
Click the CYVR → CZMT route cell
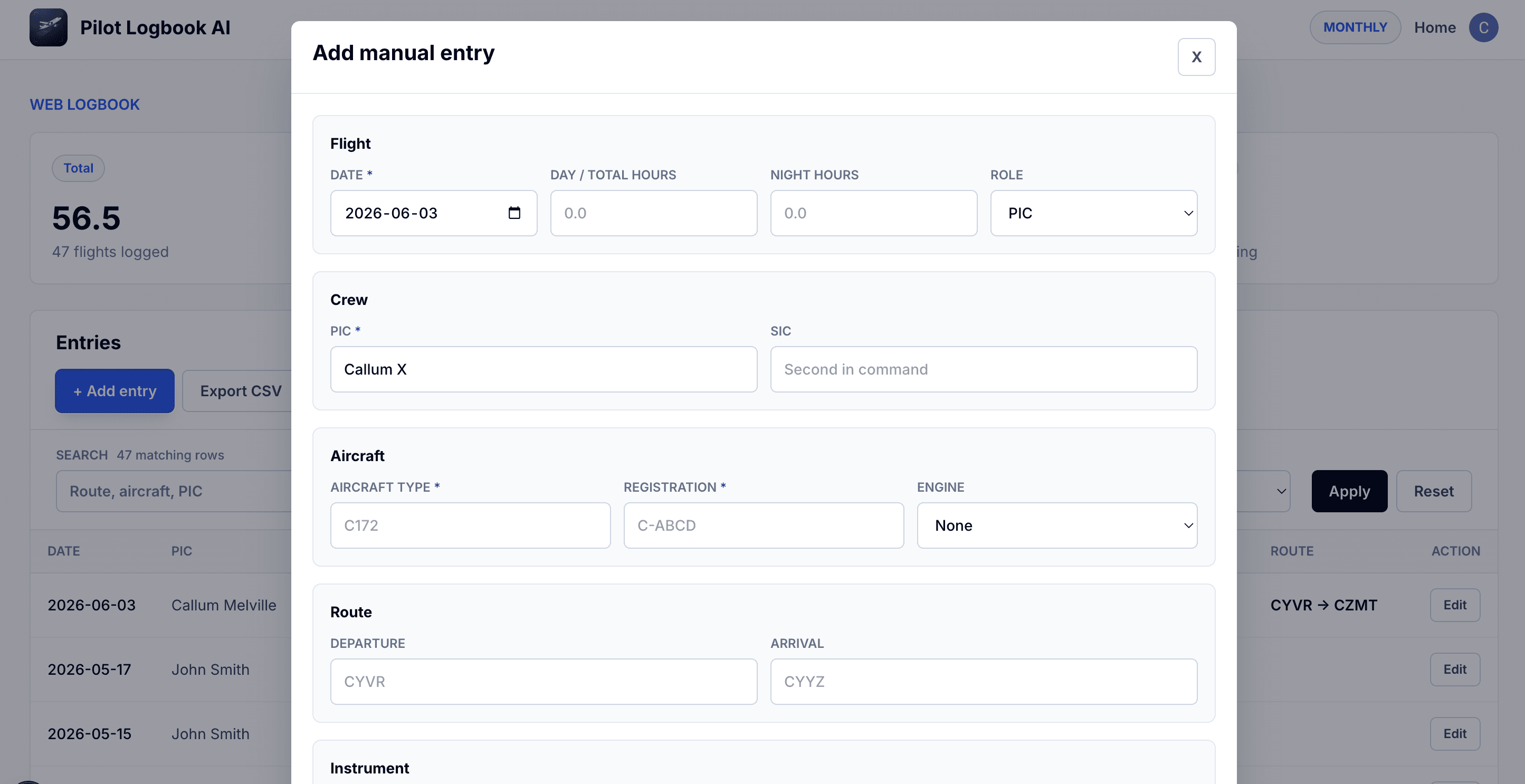[x=1324, y=605]
